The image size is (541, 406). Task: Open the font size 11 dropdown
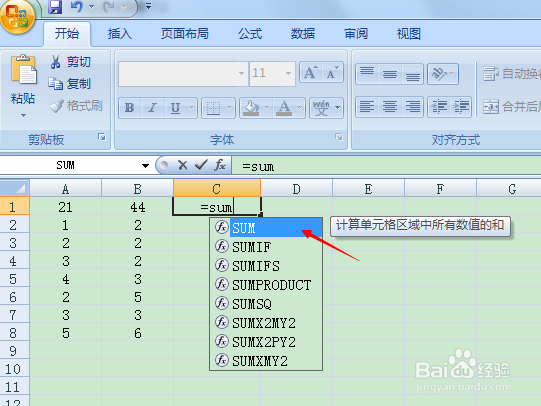coord(288,73)
